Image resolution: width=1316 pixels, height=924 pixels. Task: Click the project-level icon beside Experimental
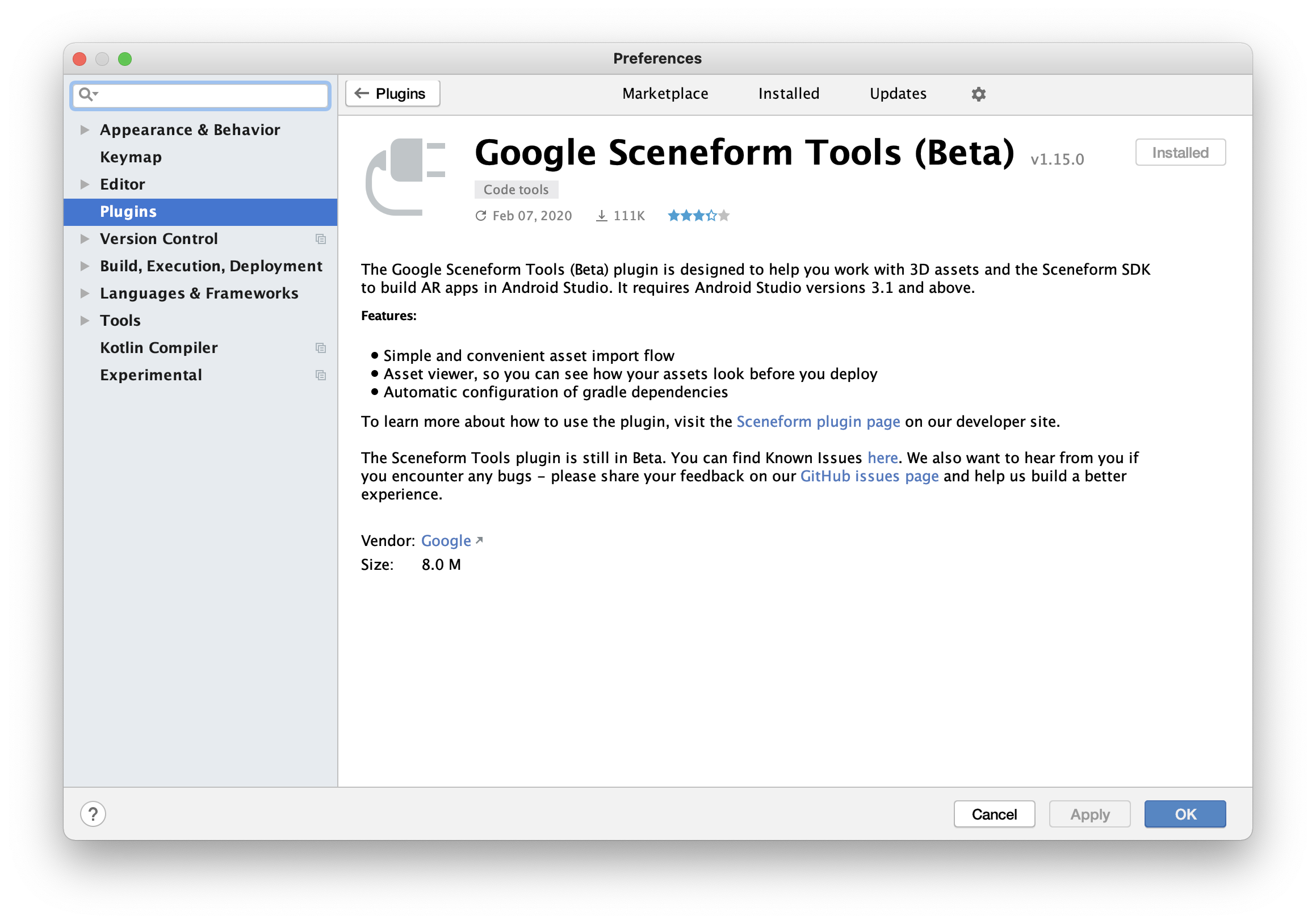coord(321,375)
